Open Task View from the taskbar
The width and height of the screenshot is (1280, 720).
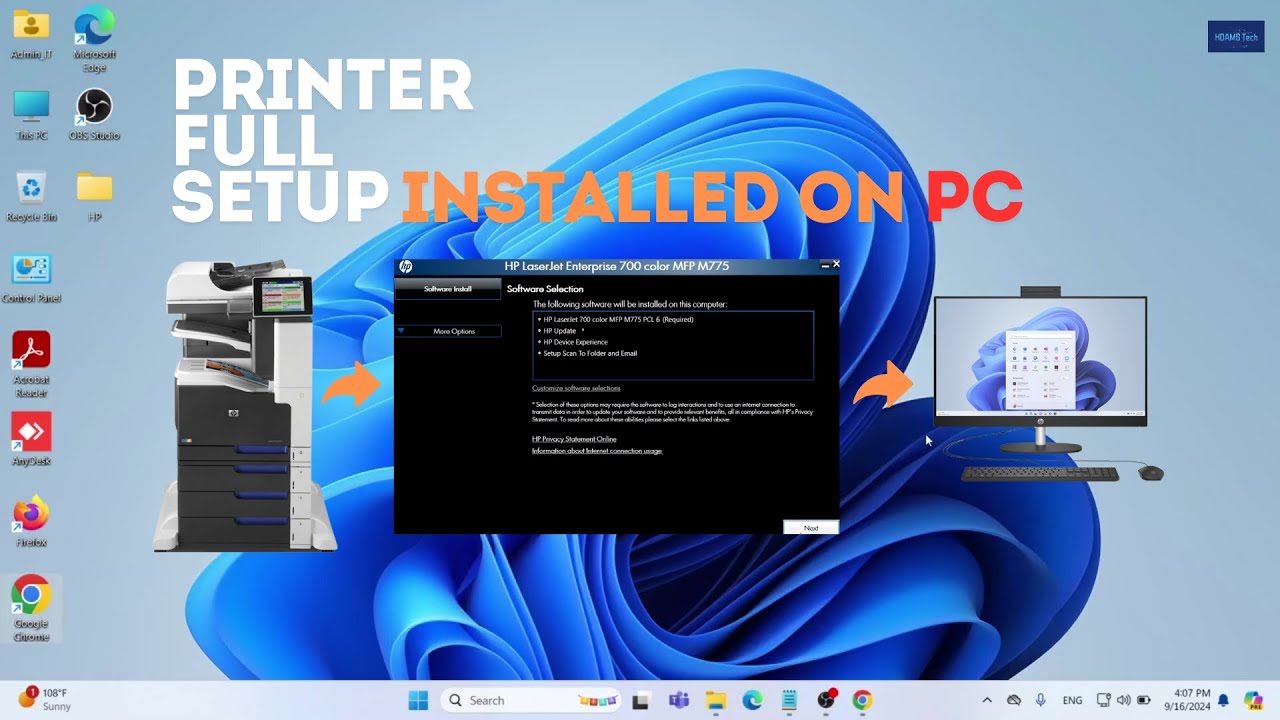pyautogui.click(x=641, y=700)
